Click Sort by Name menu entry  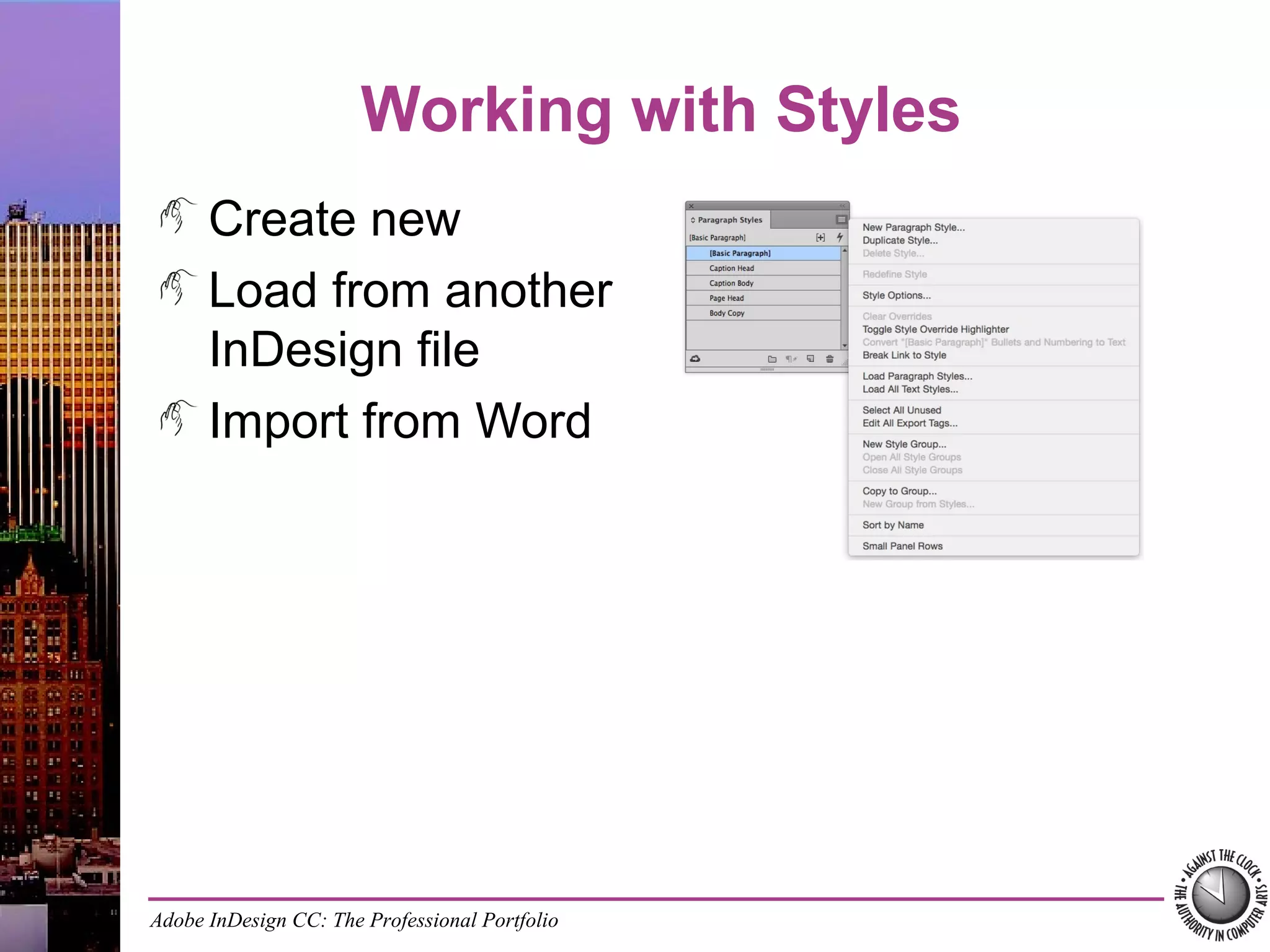[893, 525]
